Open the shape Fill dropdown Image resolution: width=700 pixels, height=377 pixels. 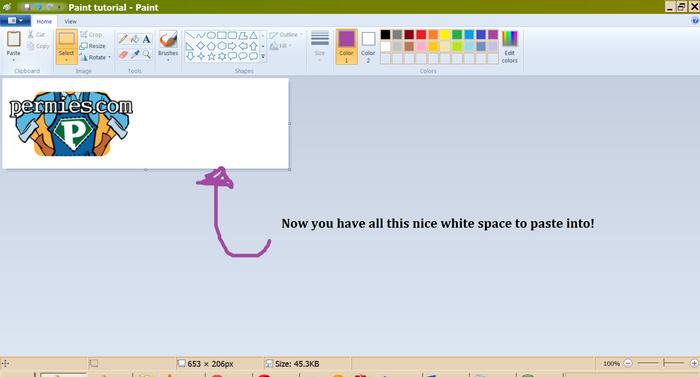[281, 46]
